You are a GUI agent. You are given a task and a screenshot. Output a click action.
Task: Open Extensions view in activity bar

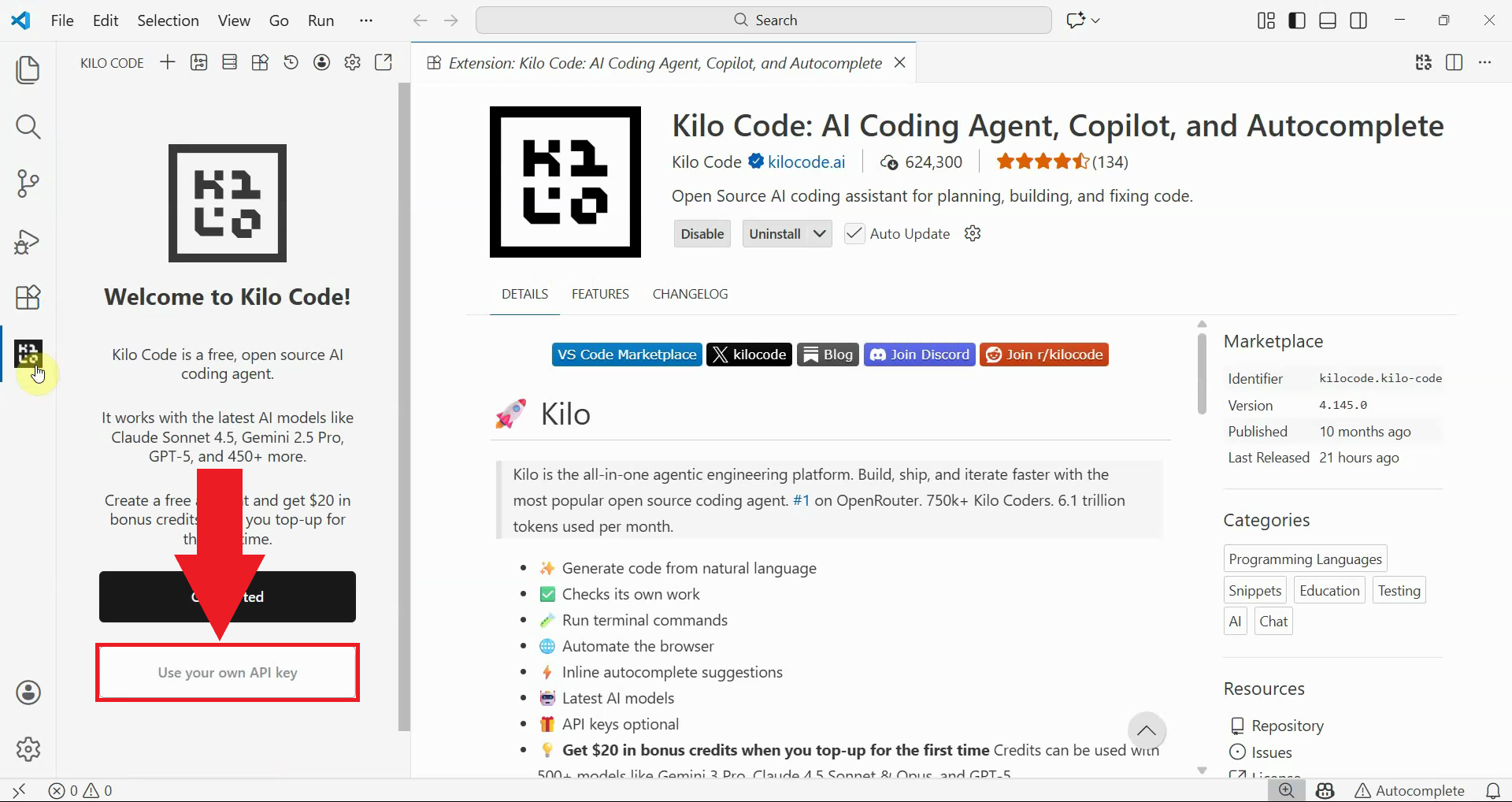tap(28, 297)
